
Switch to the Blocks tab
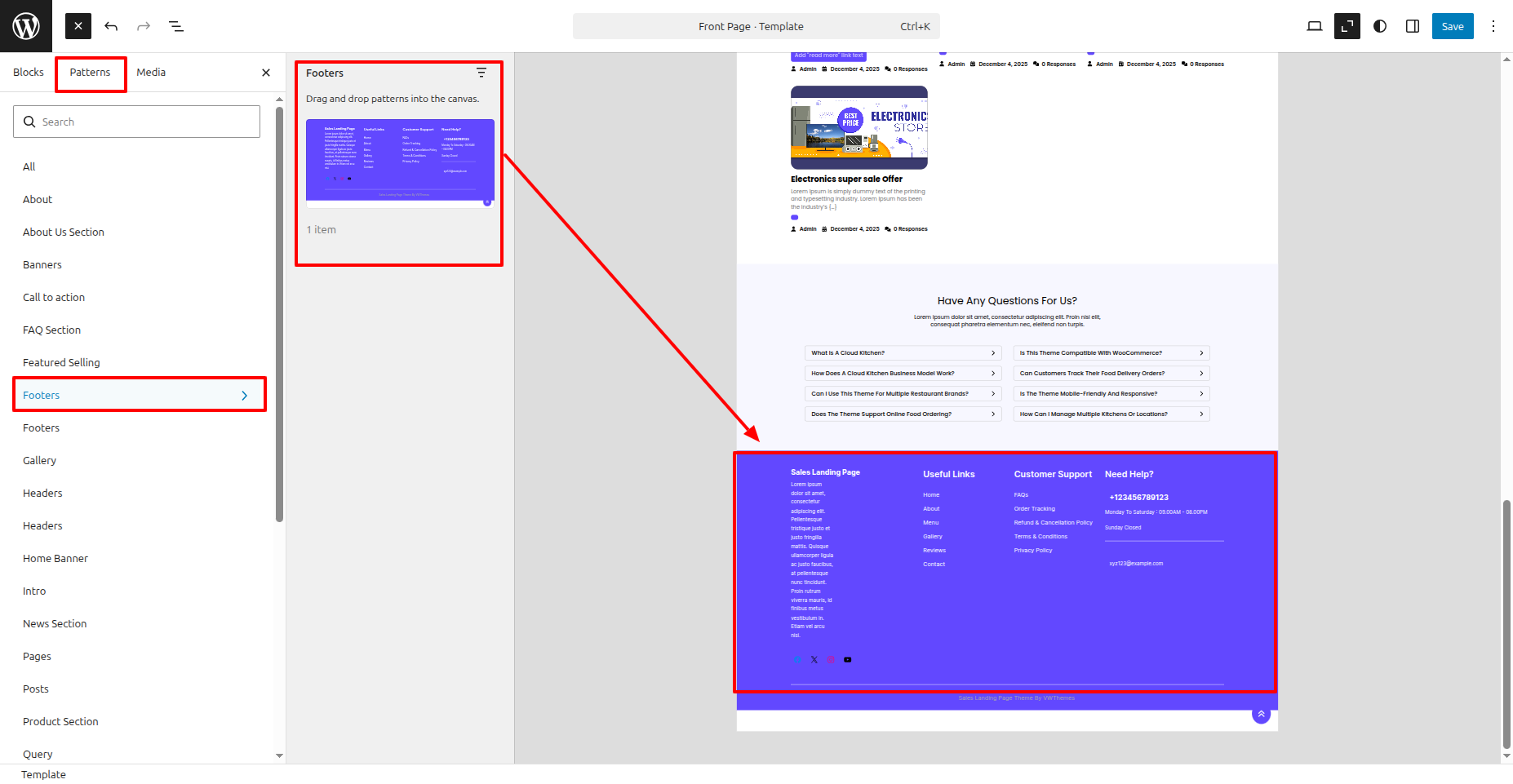(x=29, y=73)
